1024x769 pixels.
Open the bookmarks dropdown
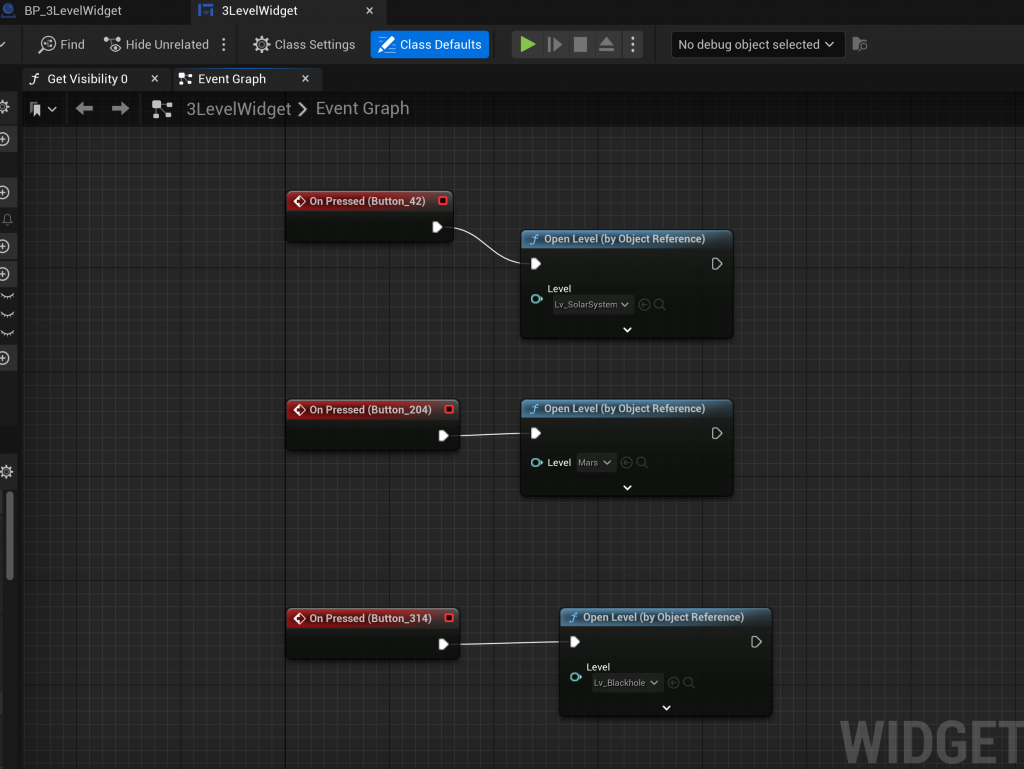coord(43,109)
